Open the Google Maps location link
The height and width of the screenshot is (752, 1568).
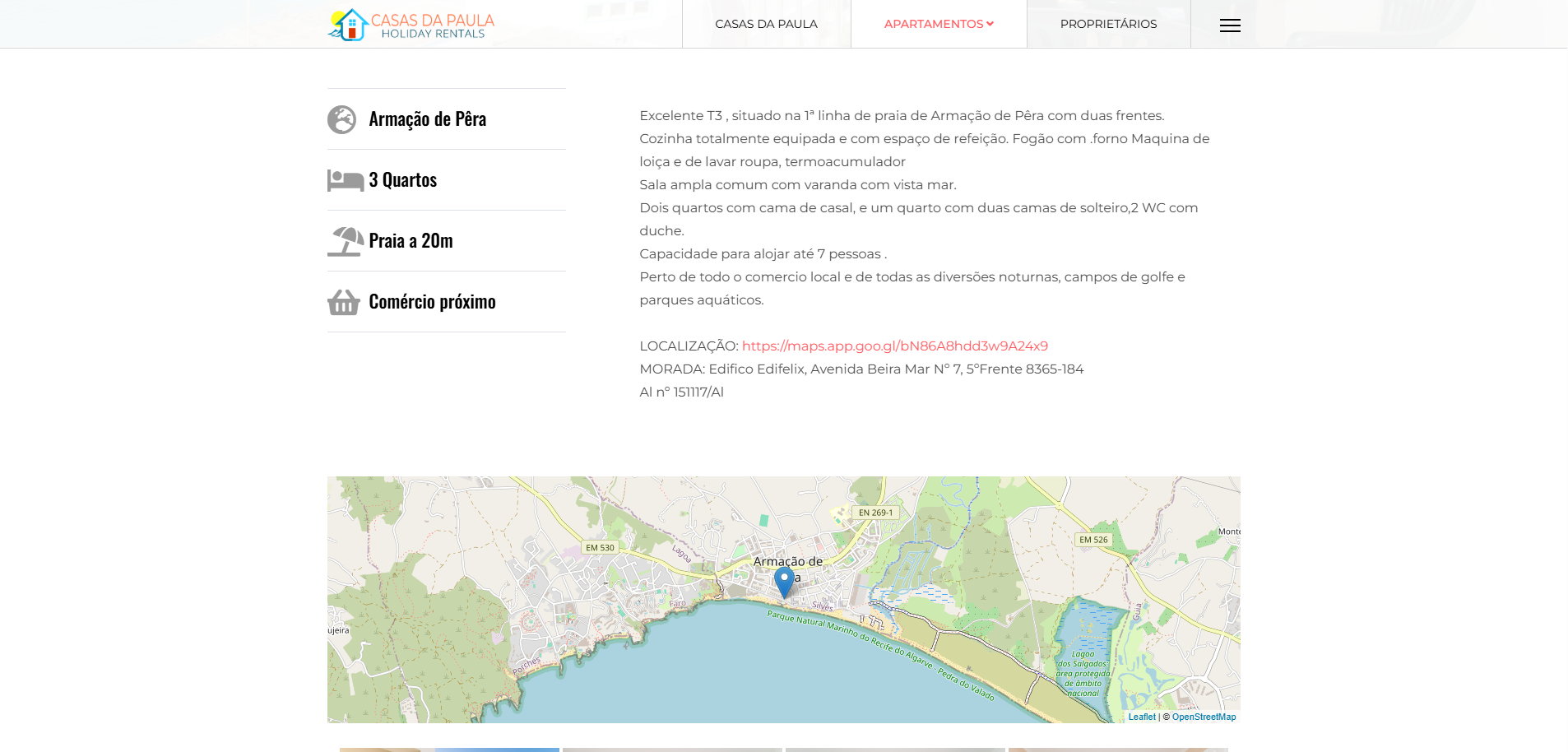point(894,346)
